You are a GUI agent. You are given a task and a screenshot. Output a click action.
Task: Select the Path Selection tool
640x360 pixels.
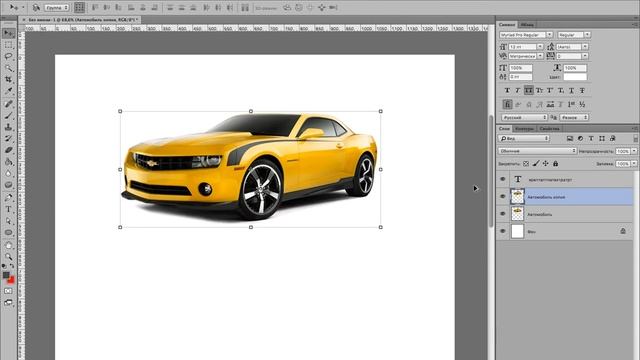coord(9,221)
